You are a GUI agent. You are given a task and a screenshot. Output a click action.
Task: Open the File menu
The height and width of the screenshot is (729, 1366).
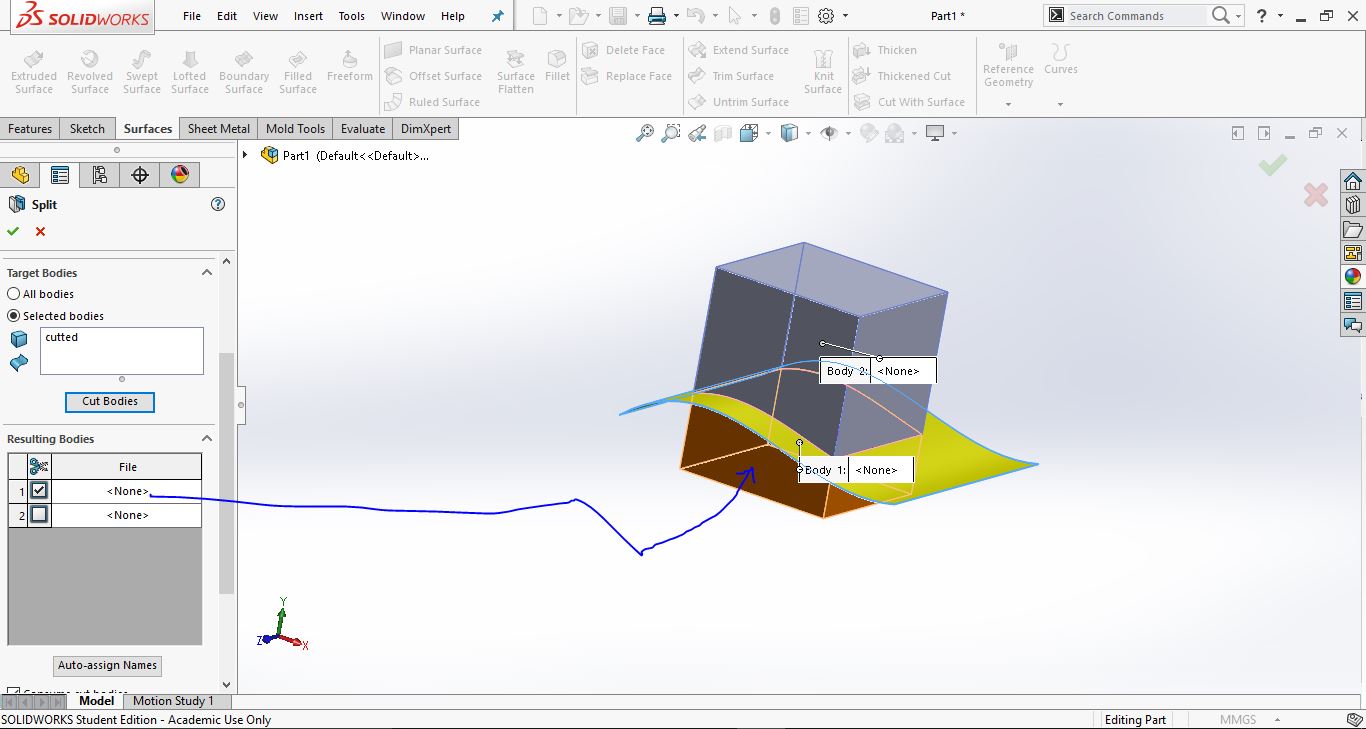tap(192, 16)
